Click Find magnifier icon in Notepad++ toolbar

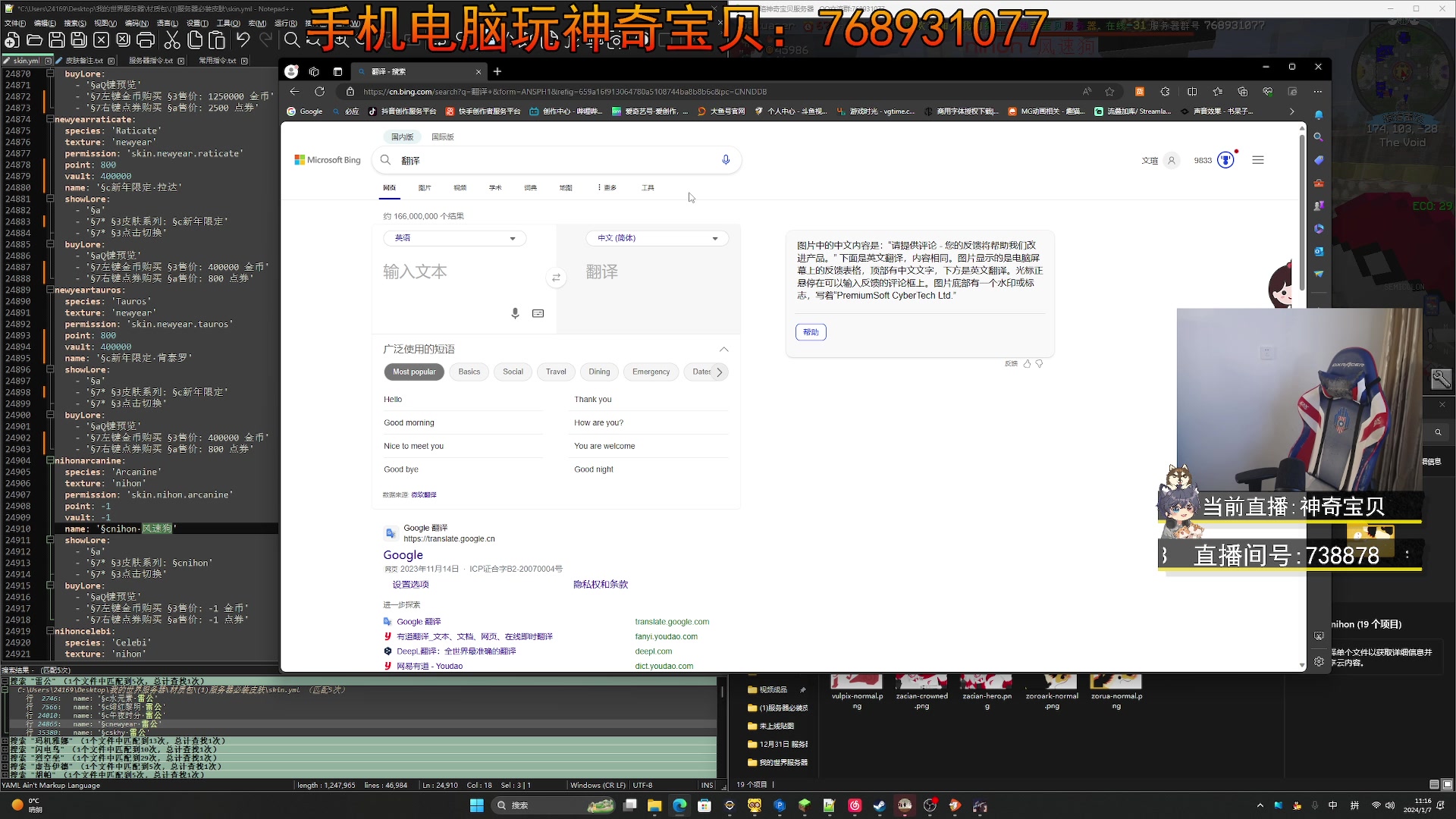coord(292,40)
